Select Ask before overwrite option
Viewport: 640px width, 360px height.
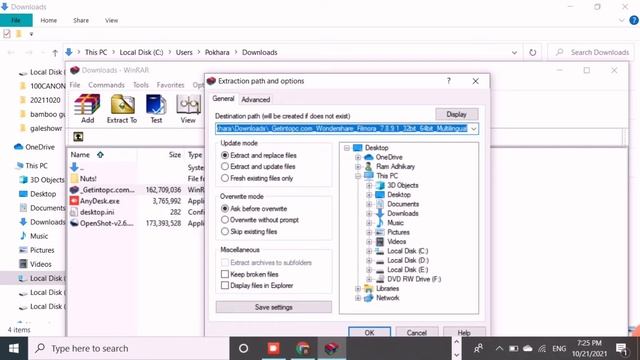coord(225,208)
